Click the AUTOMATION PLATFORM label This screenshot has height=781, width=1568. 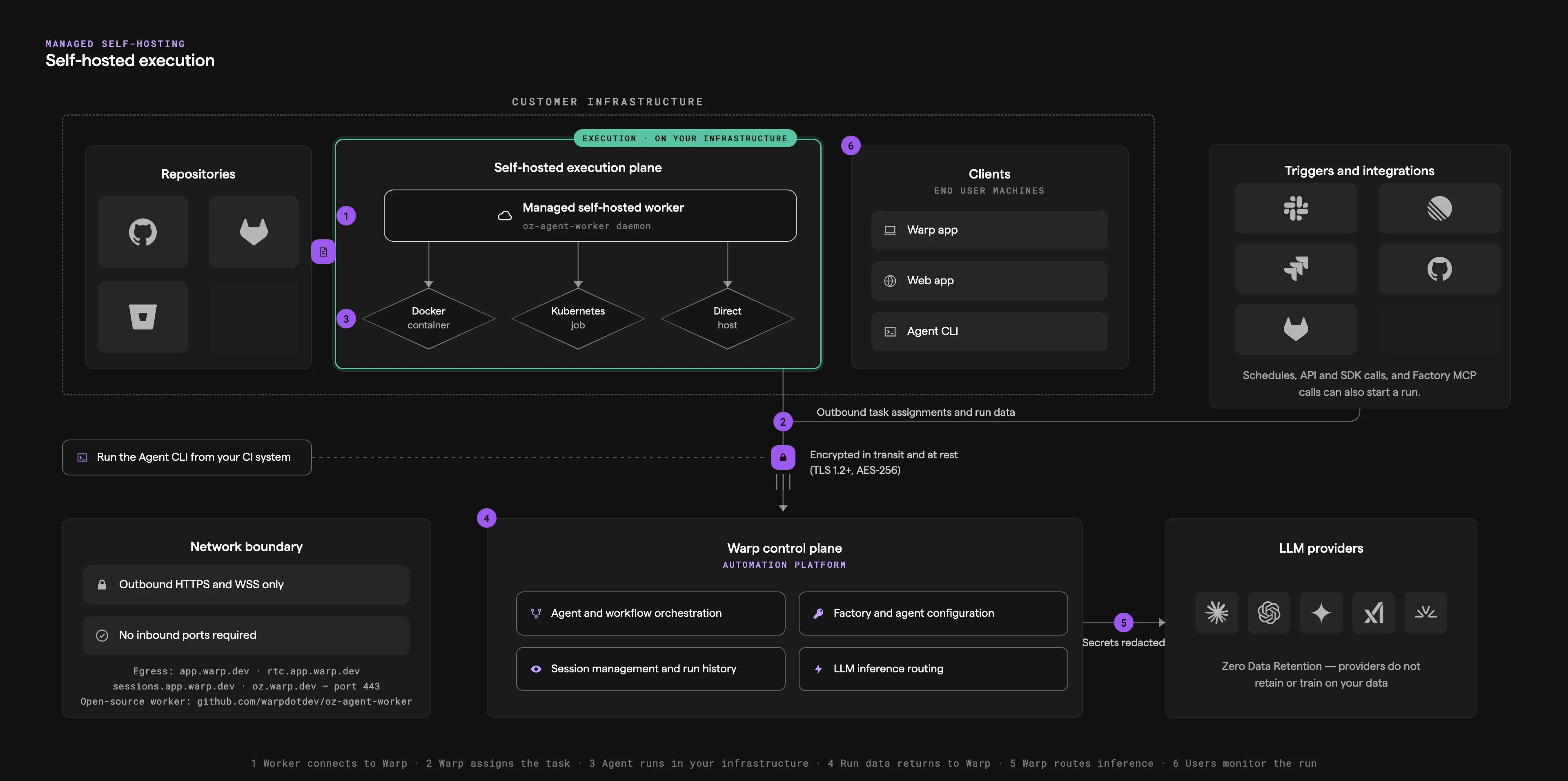point(784,565)
